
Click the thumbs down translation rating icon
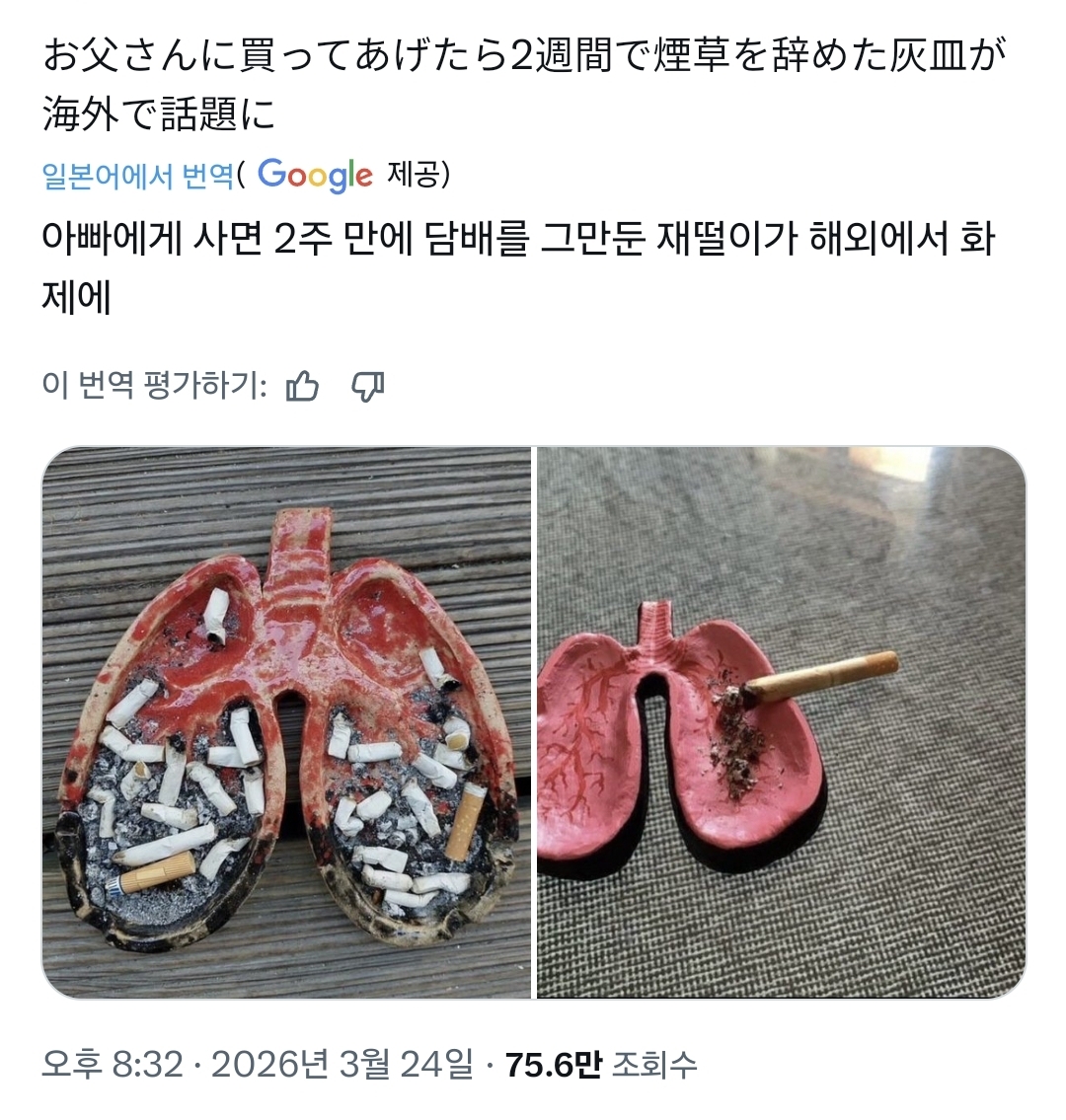tap(368, 387)
